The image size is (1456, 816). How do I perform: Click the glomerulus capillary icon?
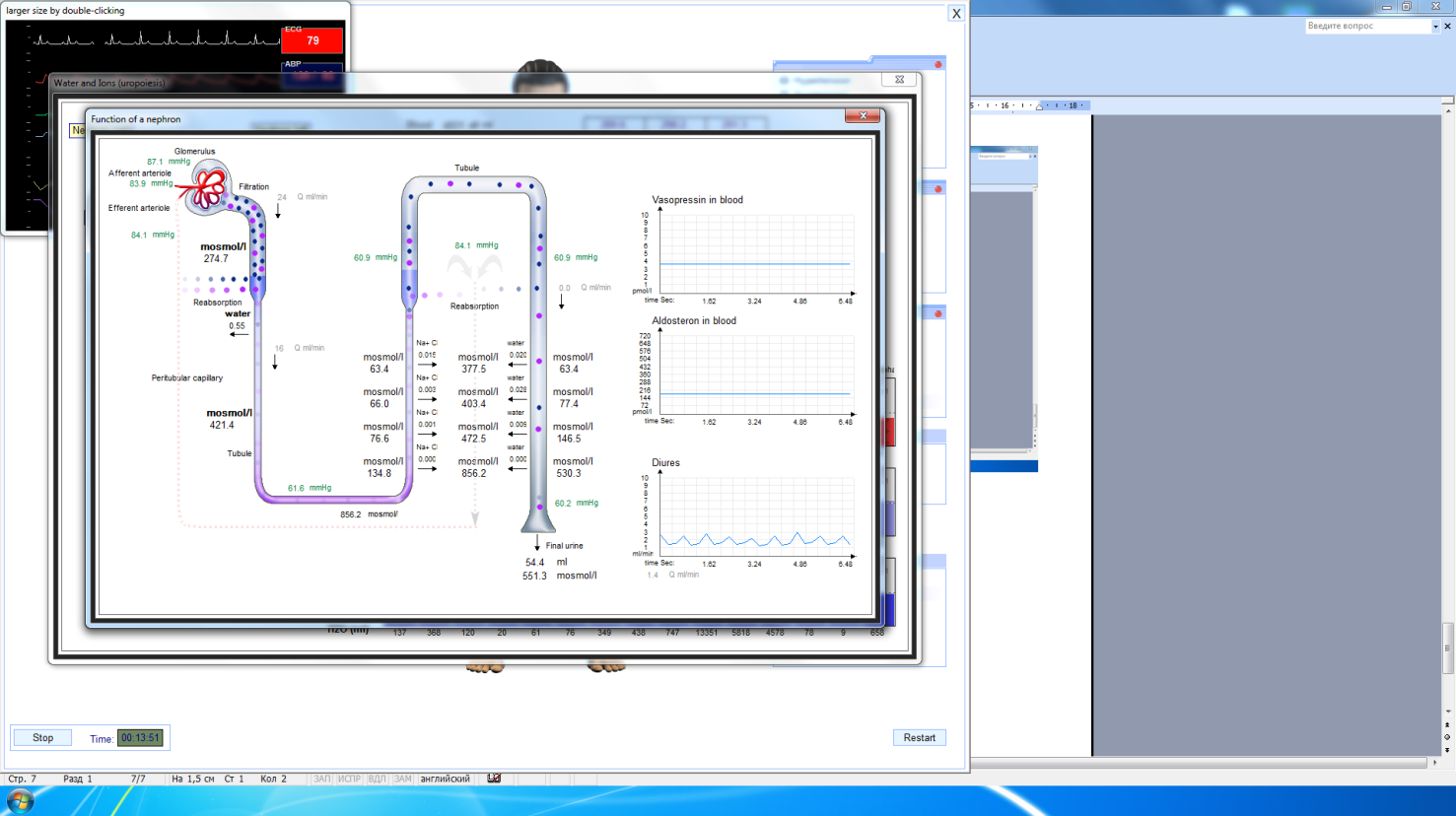click(208, 186)
